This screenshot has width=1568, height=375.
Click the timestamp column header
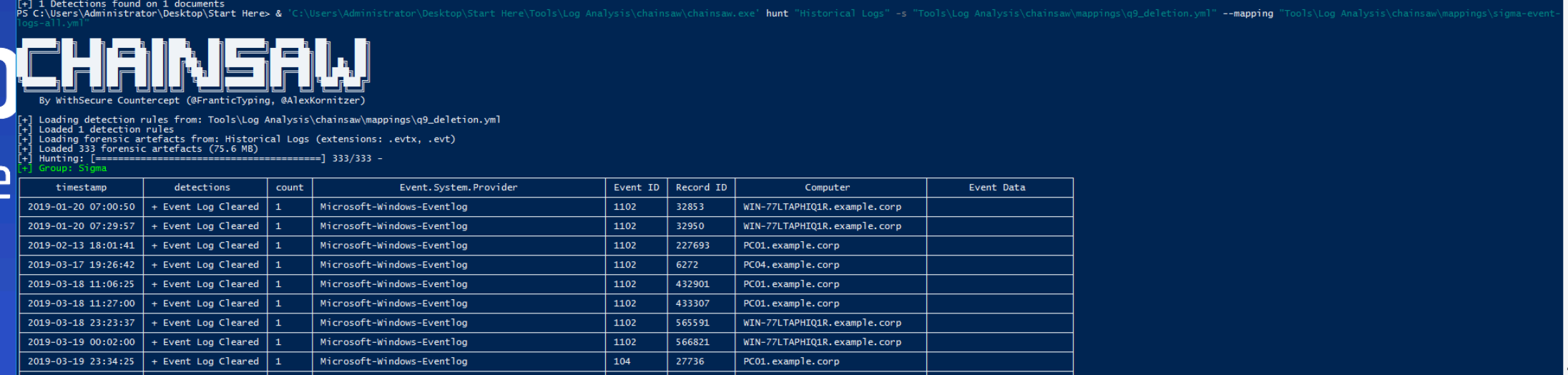pos(81,187)
